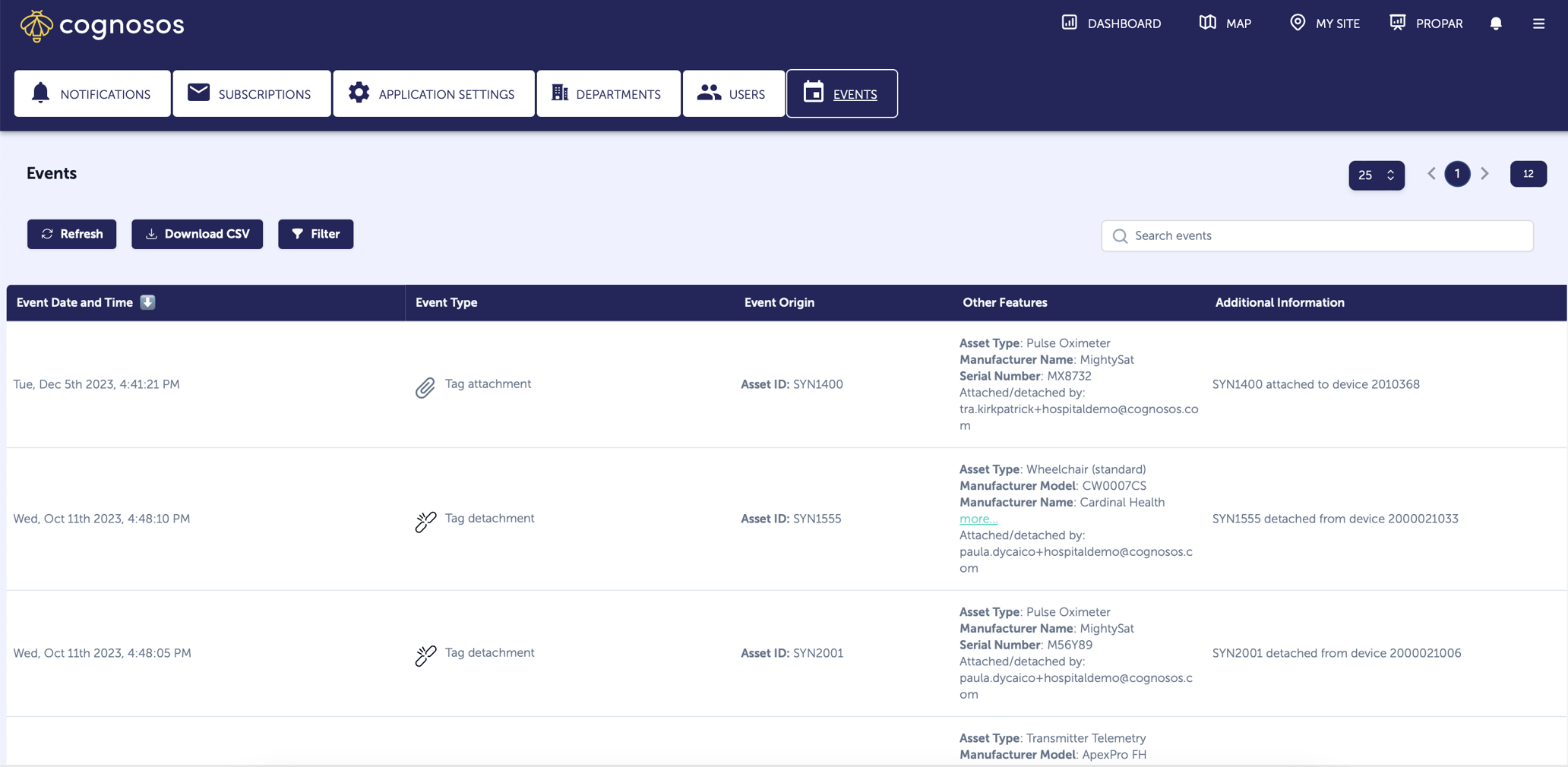Select Asset ID SYN1555 text
Viewport: 1568px width, 767px height.
(791, 519)
